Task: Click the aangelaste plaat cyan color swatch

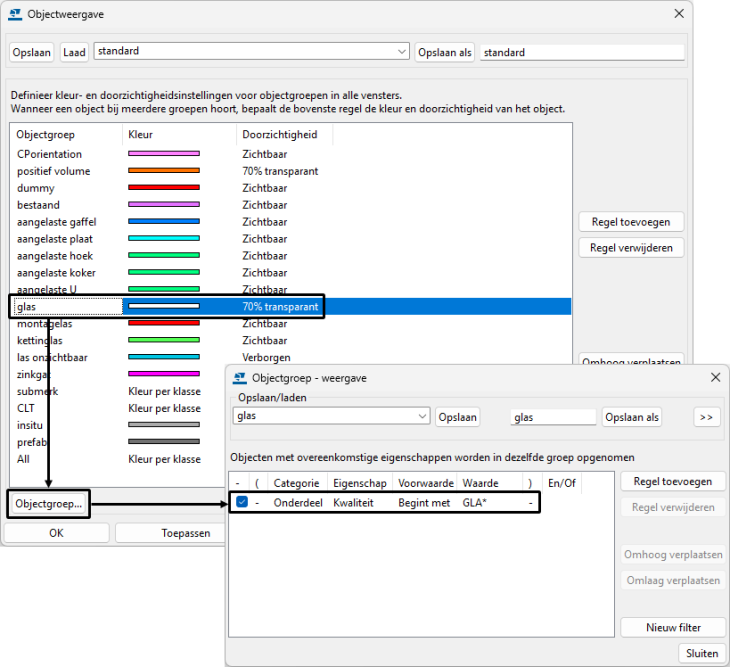Action: point(164,238)
